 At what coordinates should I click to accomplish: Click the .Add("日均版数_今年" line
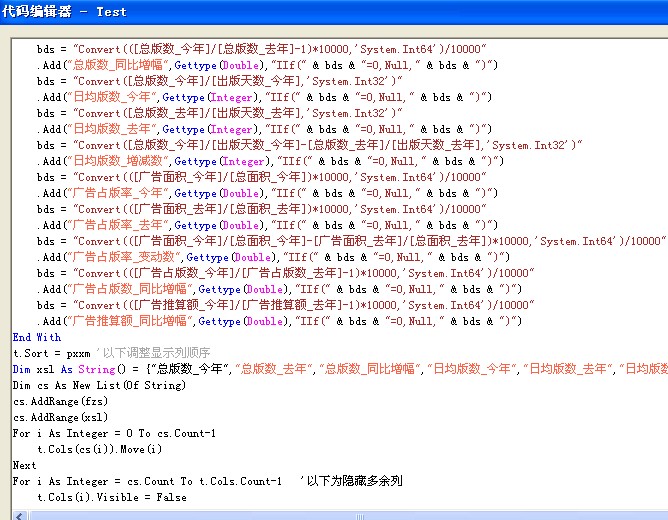pos(264,97)
